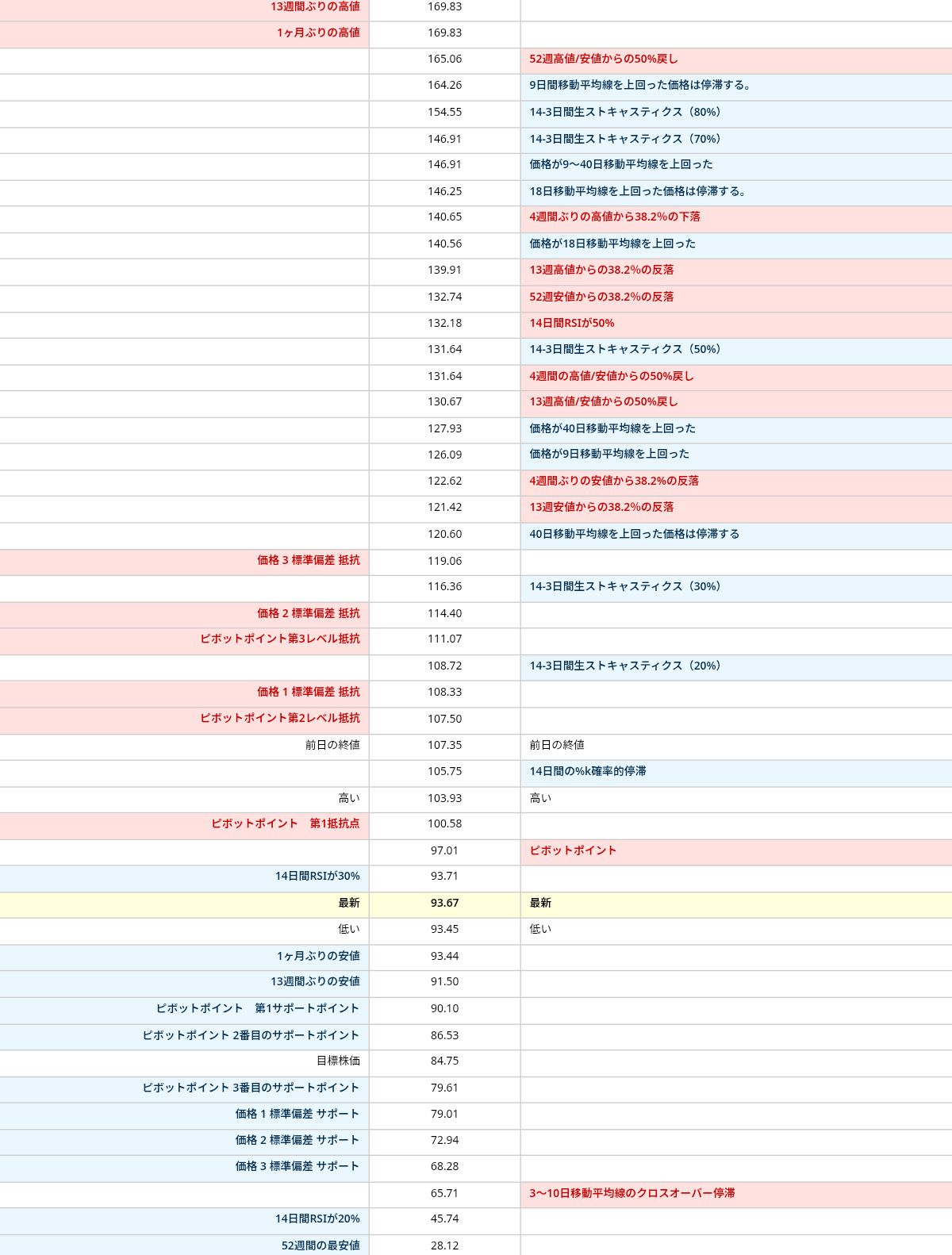
Task: Select '4週間の高値/安値からの50%戻し' text
Action: [612, 376]
